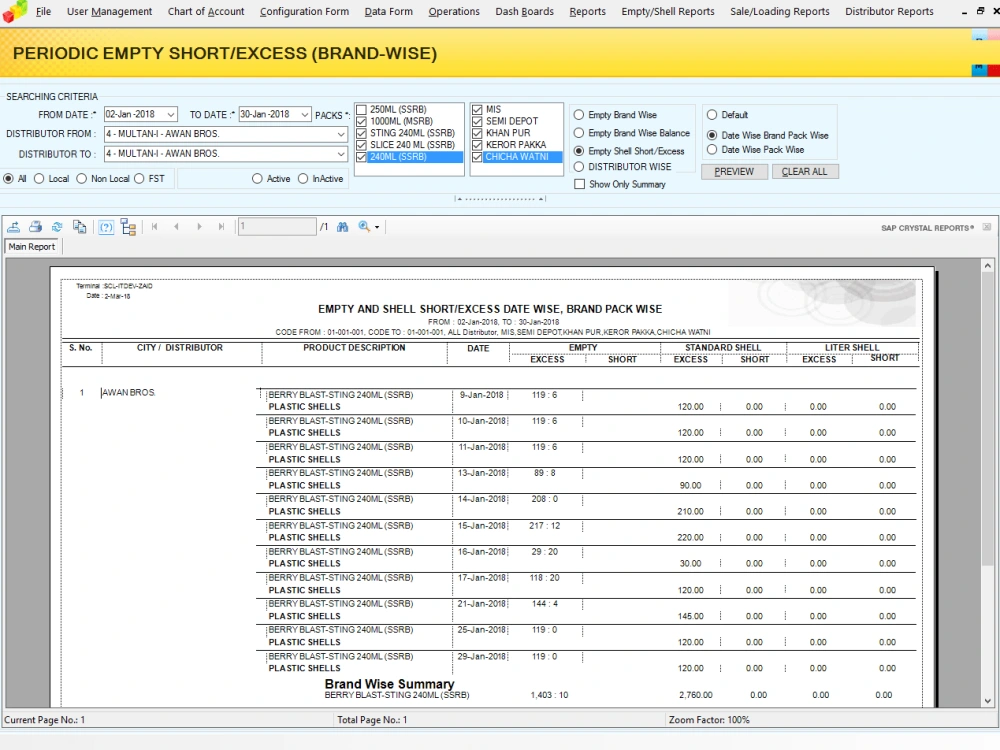
Task: Open the File menu
Action: pos(43,11)
